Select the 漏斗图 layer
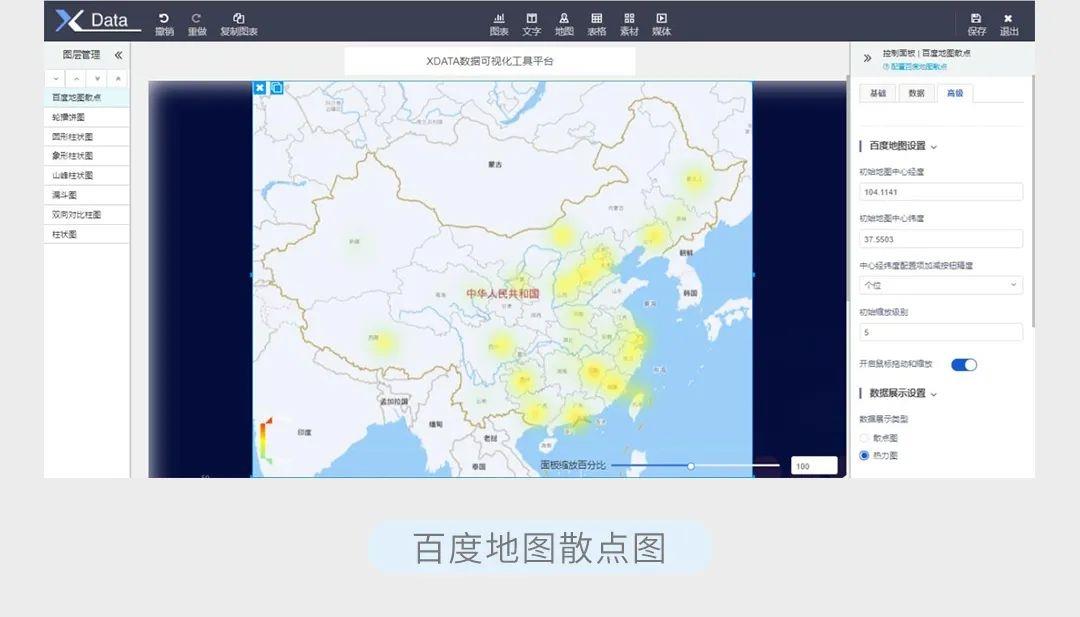1080x617 pixels. (87, 195)
